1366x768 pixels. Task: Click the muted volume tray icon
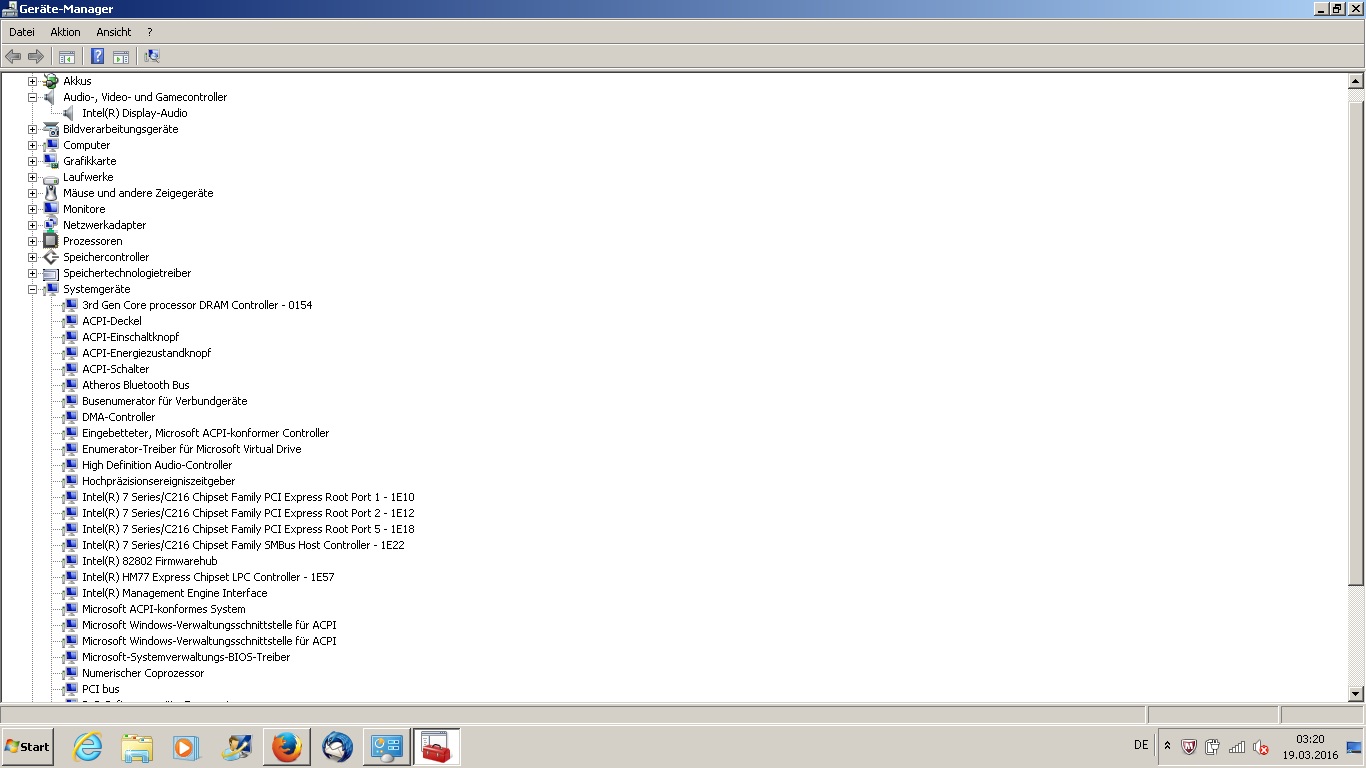point(1261,746)
